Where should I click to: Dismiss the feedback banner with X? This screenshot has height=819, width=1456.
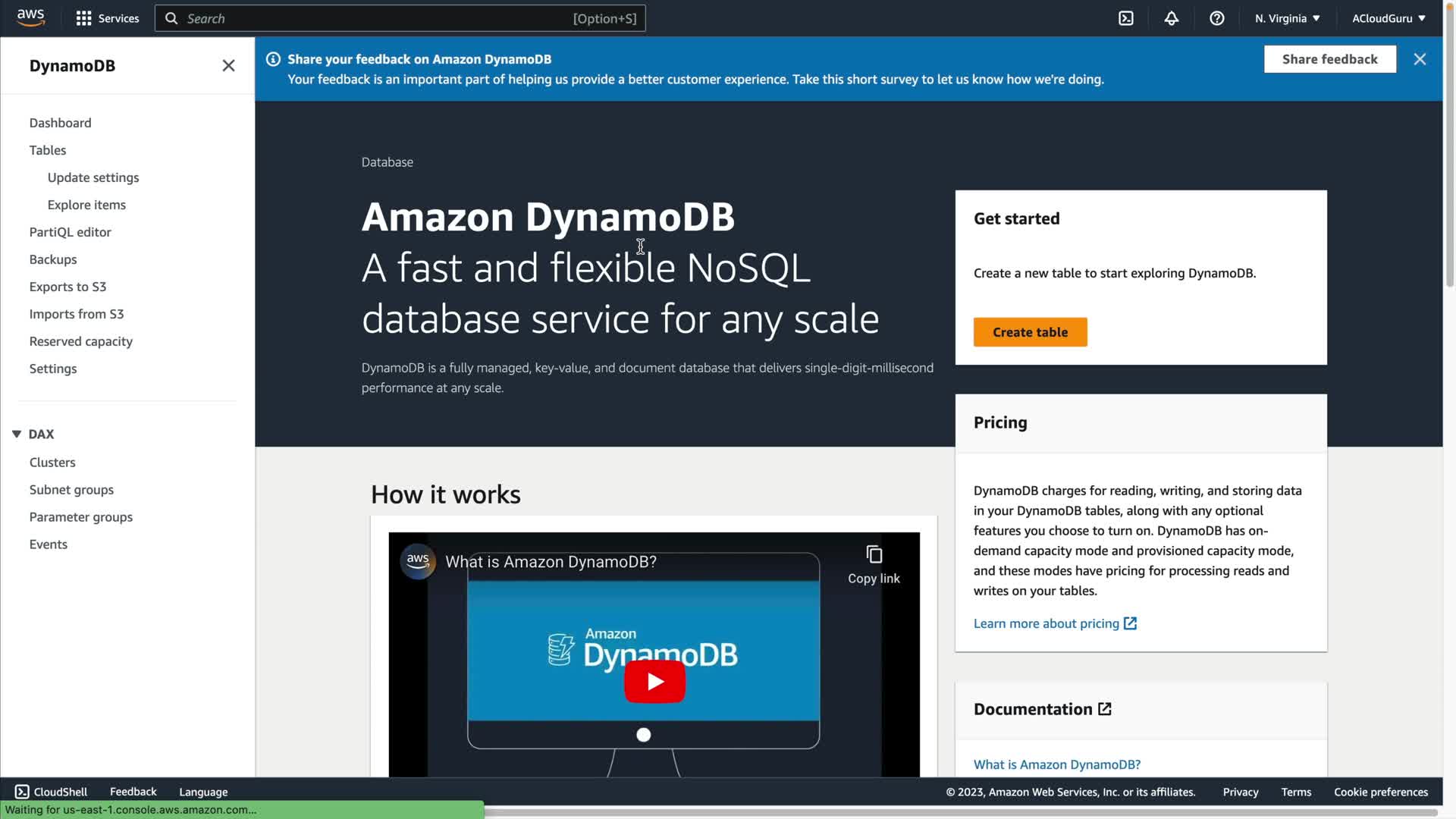1420,59
